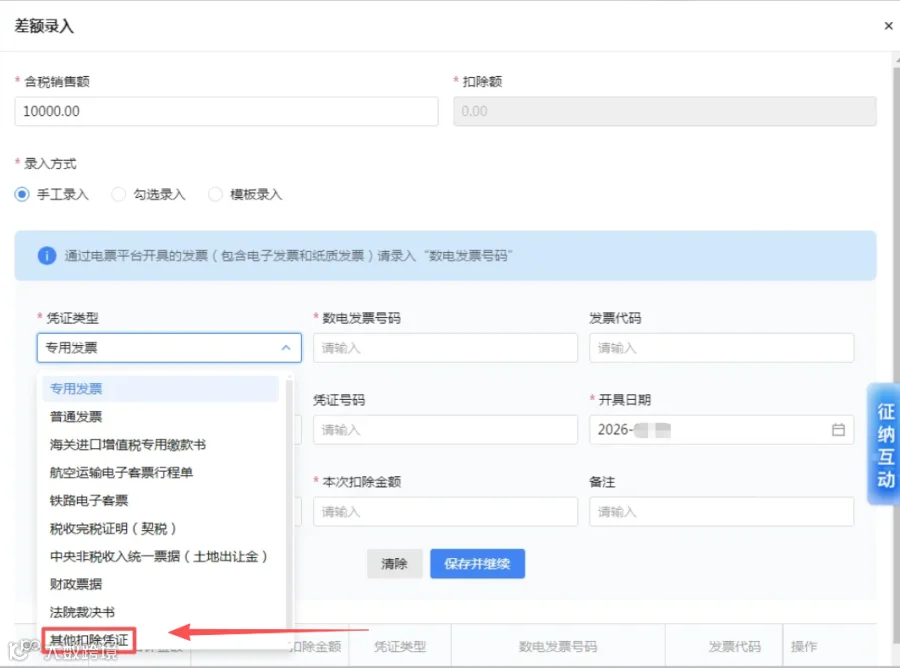The height and width of the screenshot is (668, 900).
Task: Click the table's 发票代码 column header
Action: coord(735,647)
